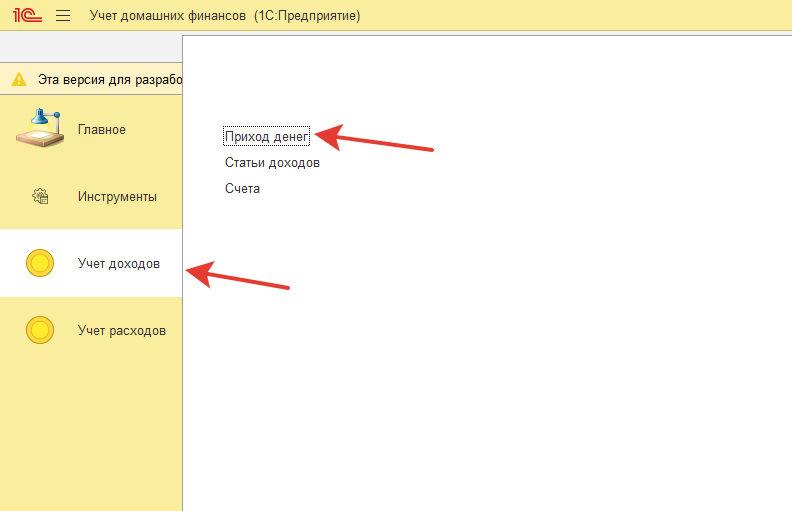Open the Счета link
Image resolution: width=792 pixels, height=511 pixels.
(x=242, y=188)
